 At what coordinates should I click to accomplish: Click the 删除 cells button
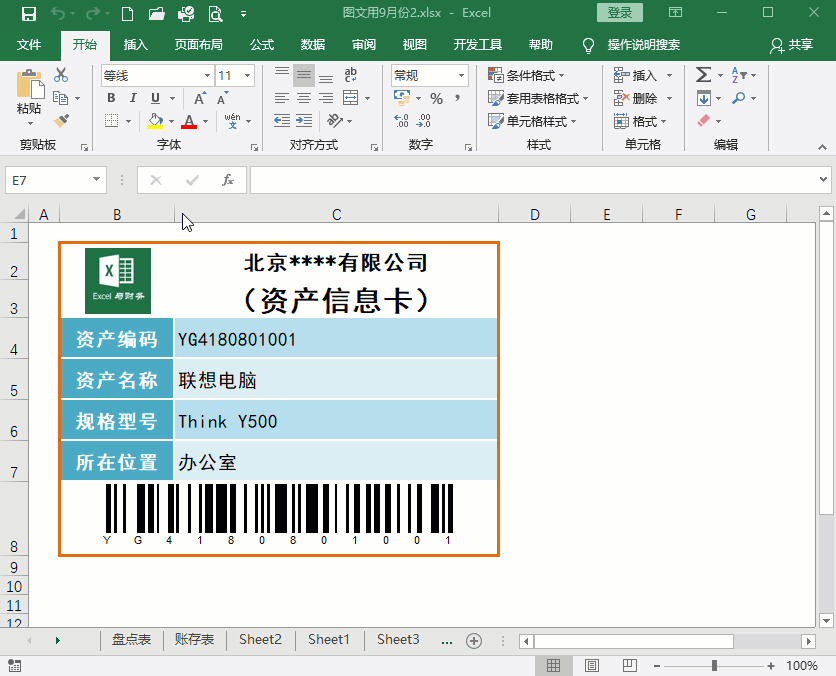point(637,99)
